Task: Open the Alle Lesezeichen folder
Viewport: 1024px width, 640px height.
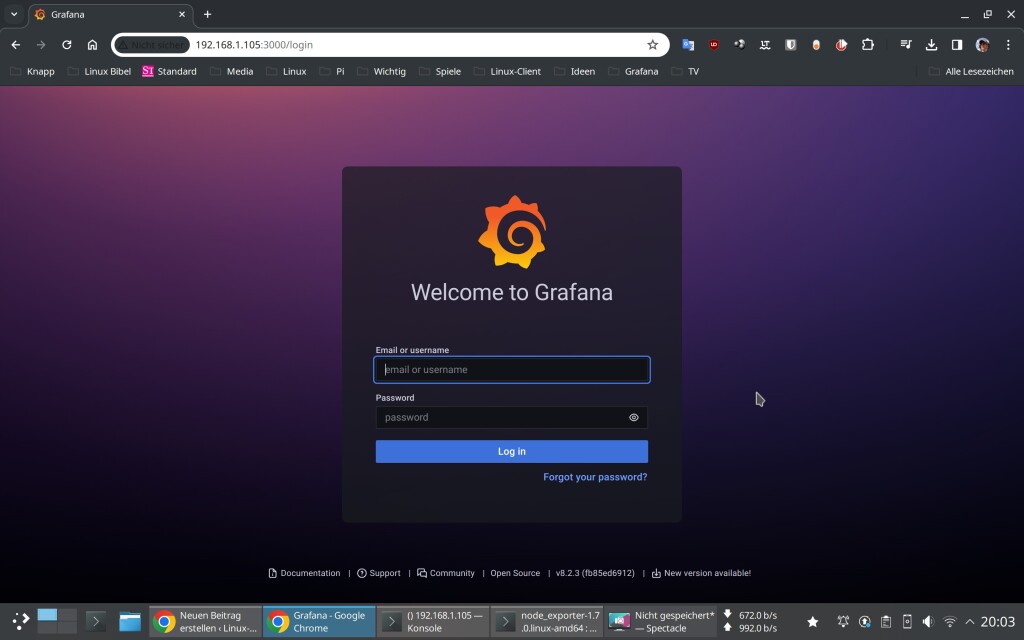Action: [x=972, y=71]
